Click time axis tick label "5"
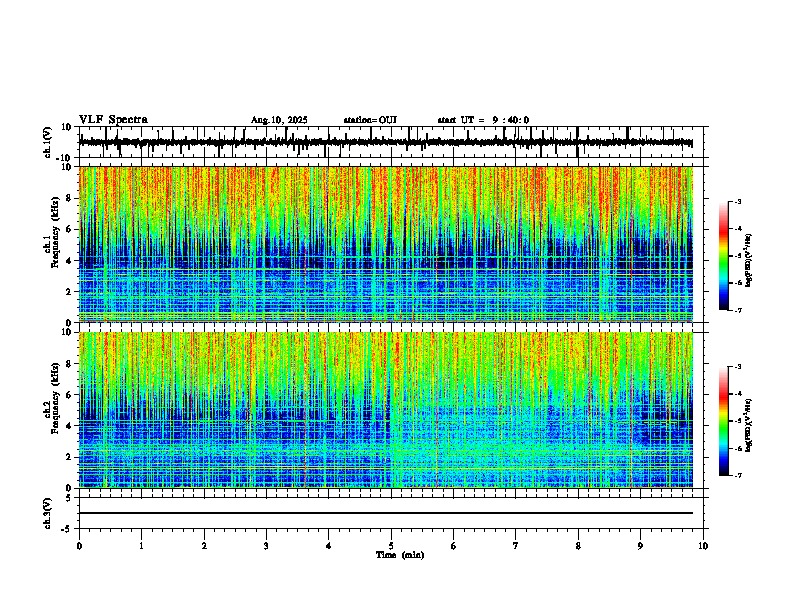This screenshot has height=612, width=792. click(391, 546)
